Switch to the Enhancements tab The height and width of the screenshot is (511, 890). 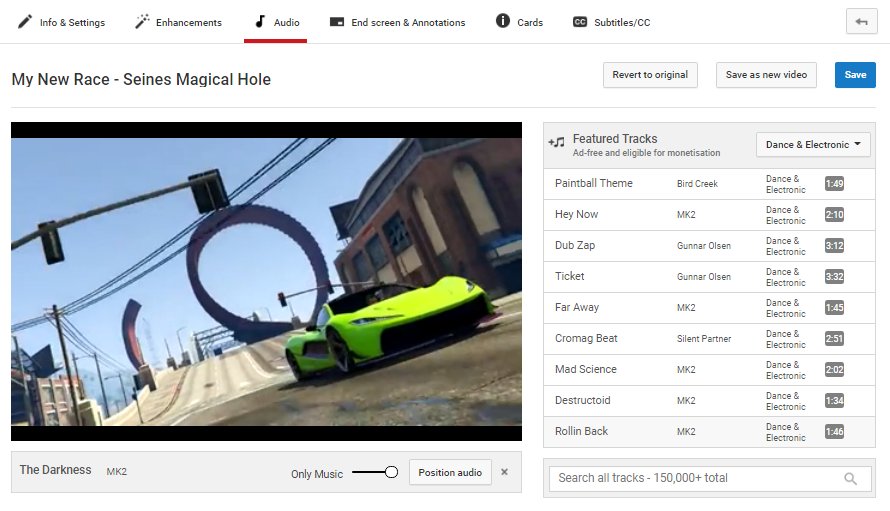[x=178, y=22]
